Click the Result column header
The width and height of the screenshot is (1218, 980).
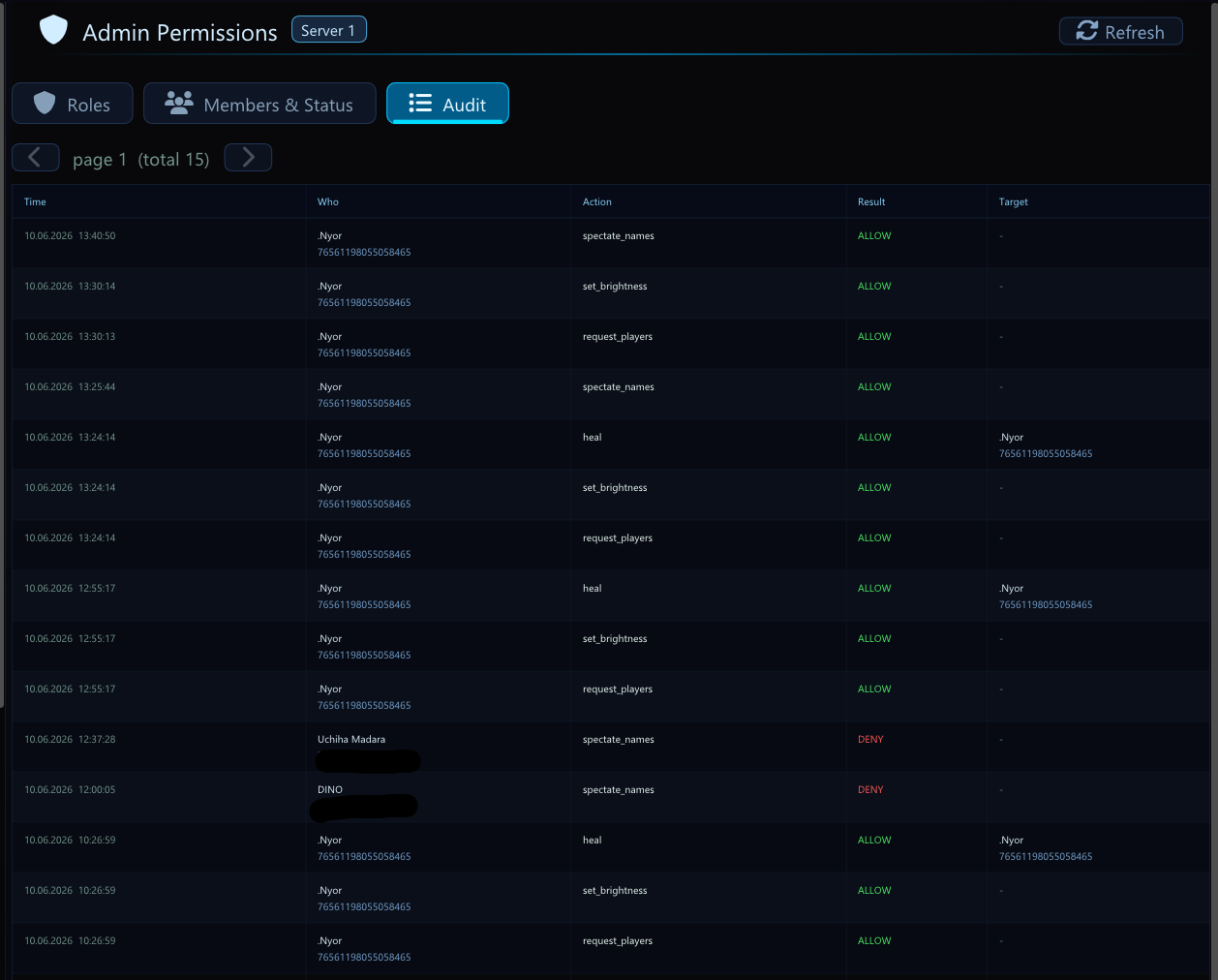coord(871,201)
